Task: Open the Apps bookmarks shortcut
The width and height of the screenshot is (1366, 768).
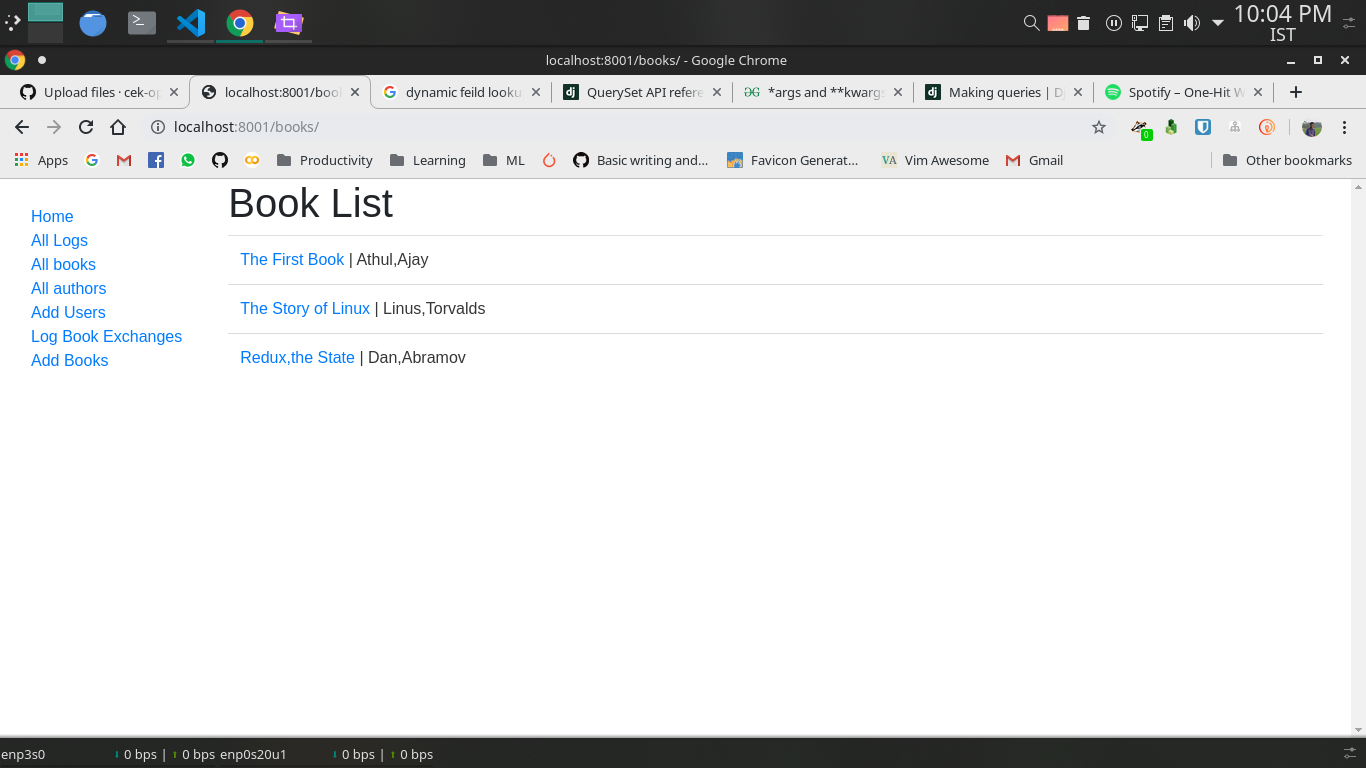Action: click(41, 160)
